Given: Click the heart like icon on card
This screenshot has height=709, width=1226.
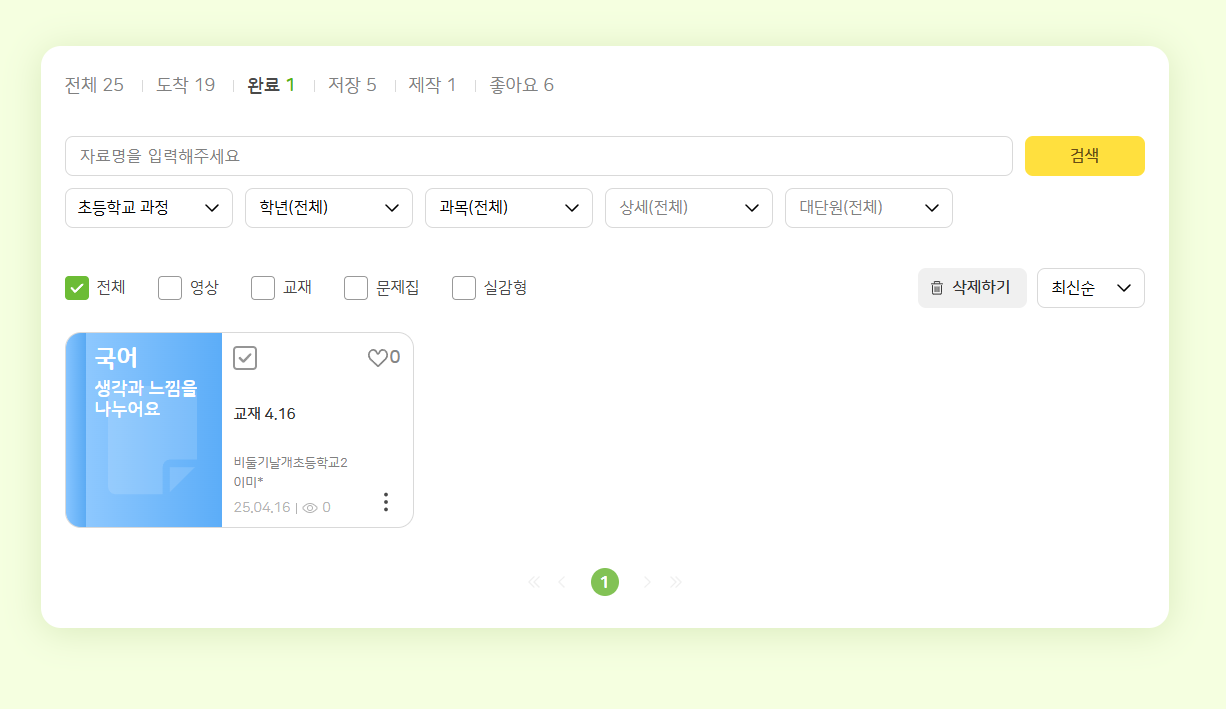Looking at the screenshot, I should click(x=377, y=358).
